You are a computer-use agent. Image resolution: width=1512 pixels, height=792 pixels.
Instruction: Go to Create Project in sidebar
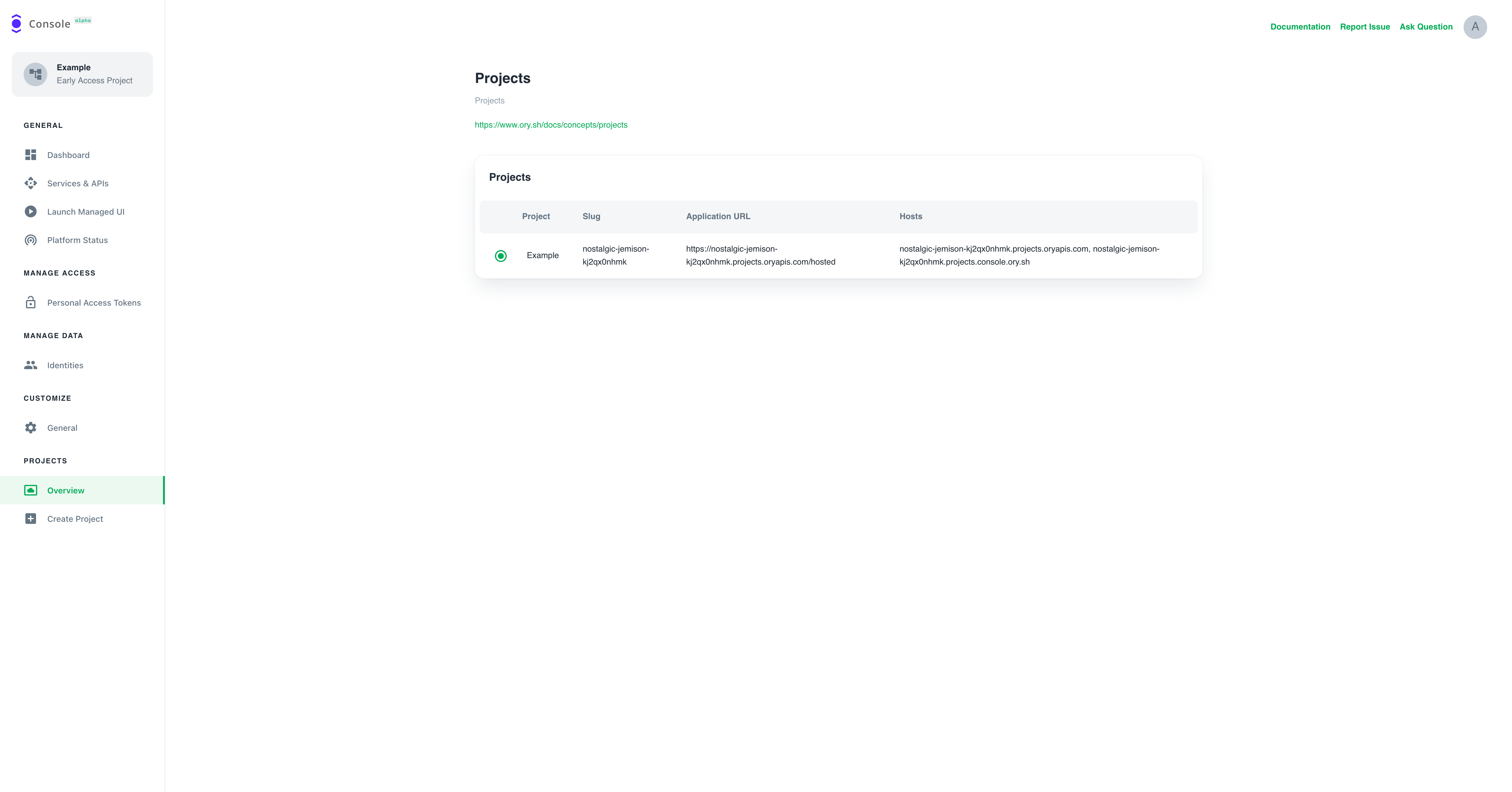click(x=75, y=519)
